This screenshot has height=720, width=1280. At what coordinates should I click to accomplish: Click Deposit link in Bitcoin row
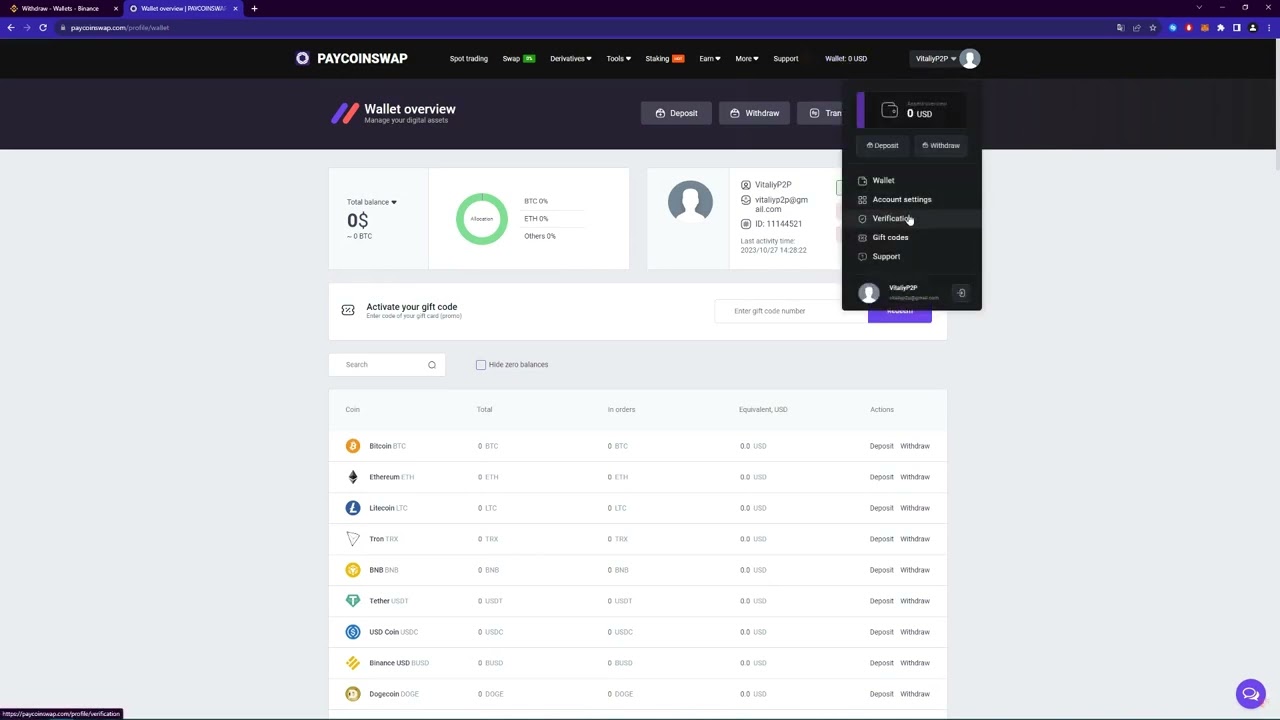(x=881, y=446)
